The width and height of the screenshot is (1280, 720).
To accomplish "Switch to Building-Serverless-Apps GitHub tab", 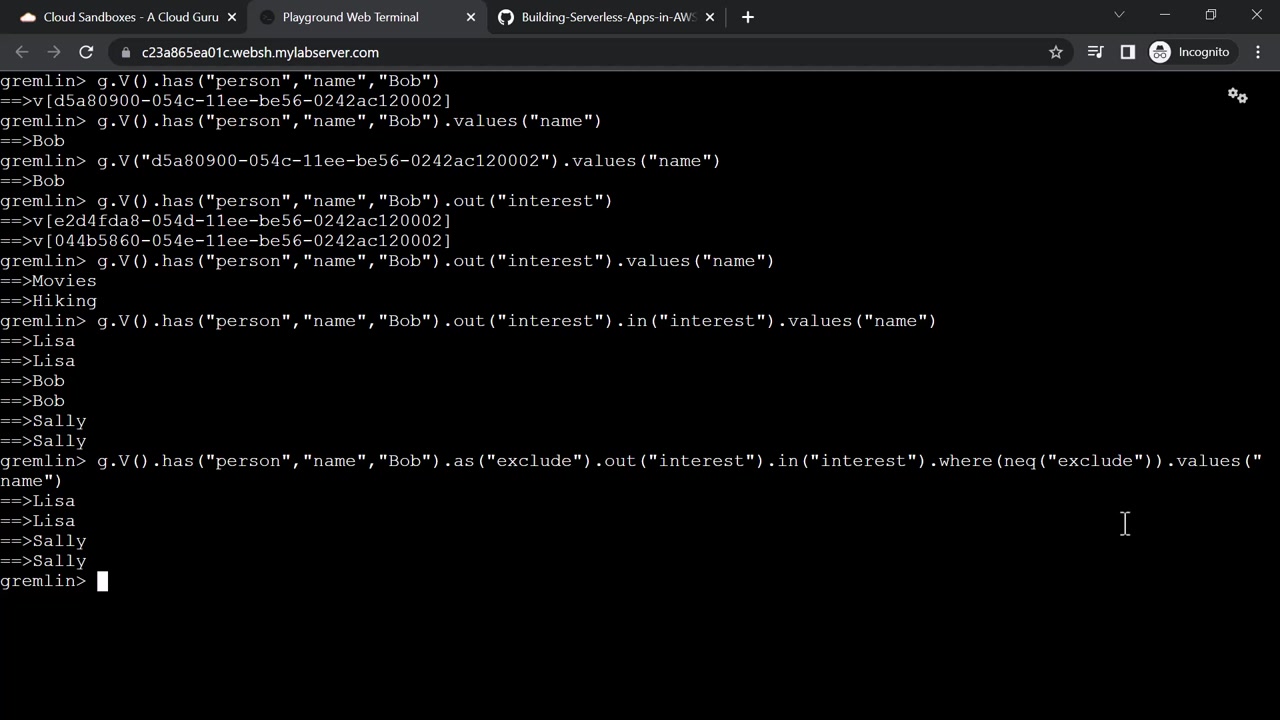I will point(600,17).
